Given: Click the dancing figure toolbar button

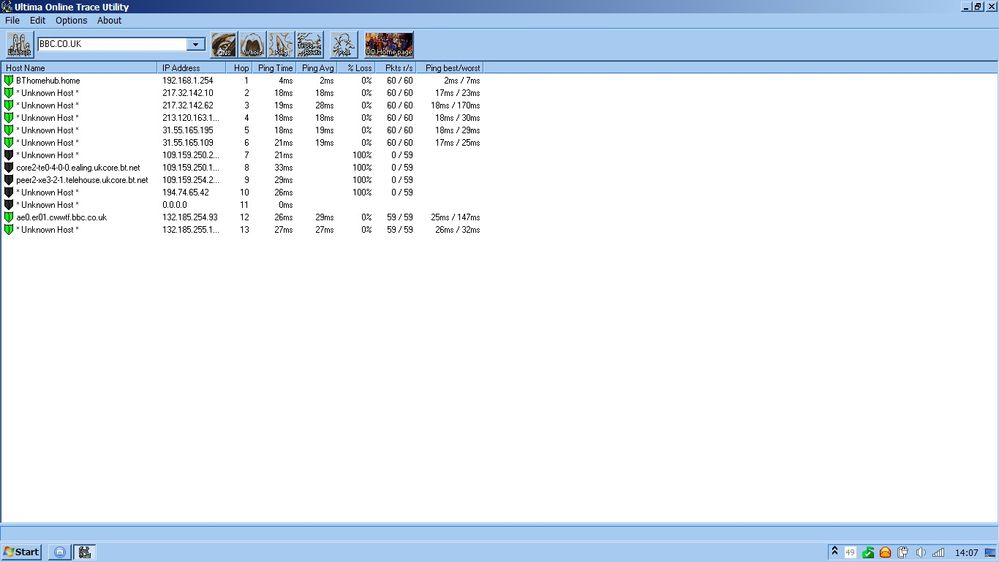Looking at the screenshot, I should click(343, 45).
